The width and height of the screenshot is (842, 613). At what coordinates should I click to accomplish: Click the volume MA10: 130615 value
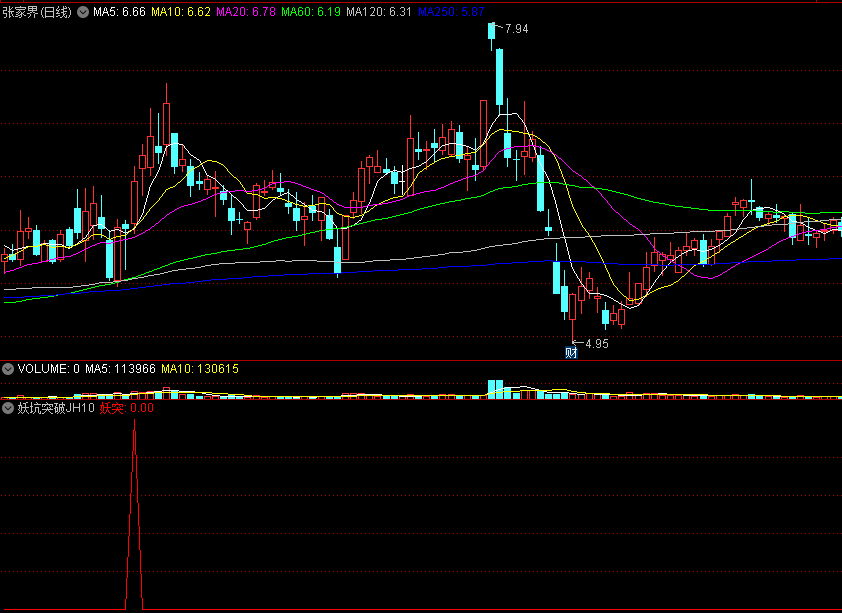200,369
